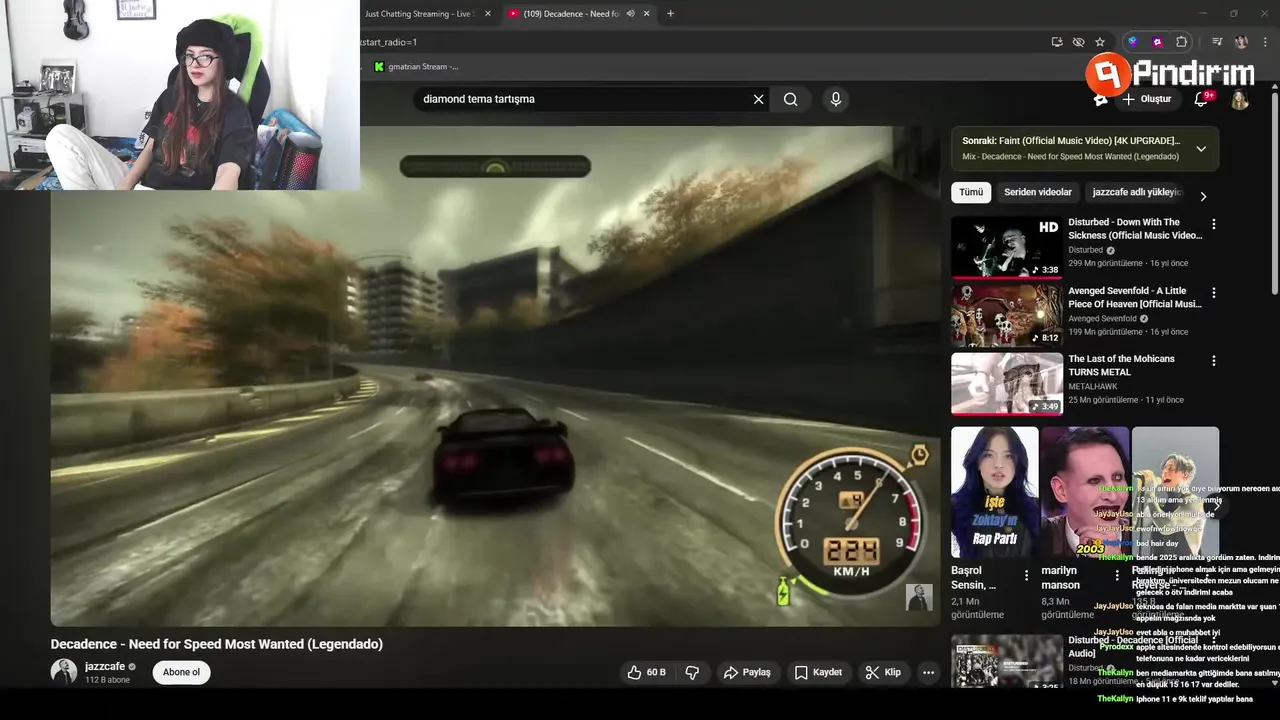Clear the YouTube search box text

[x=758, y=99]
